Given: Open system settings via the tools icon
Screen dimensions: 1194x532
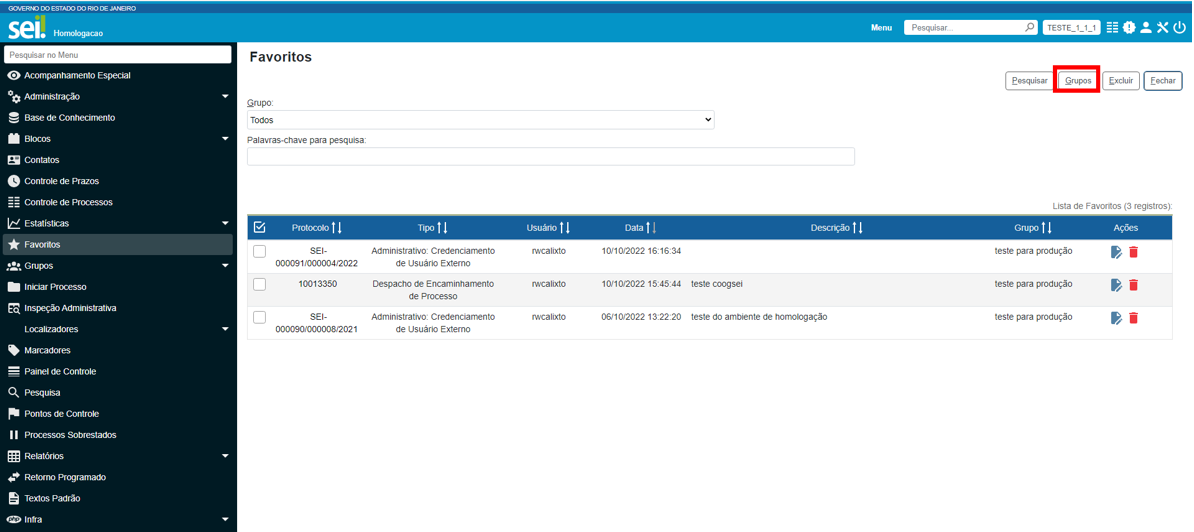Looking at the screenshot, I should tap(1163, 28).
